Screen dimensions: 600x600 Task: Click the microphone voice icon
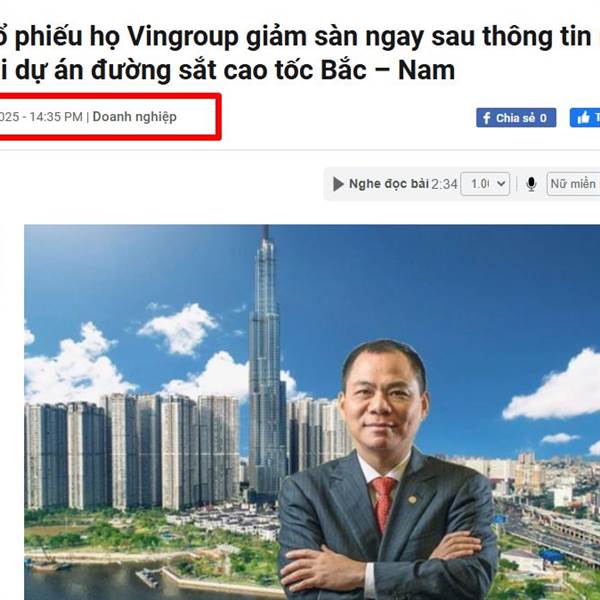(x=531, y=184)
